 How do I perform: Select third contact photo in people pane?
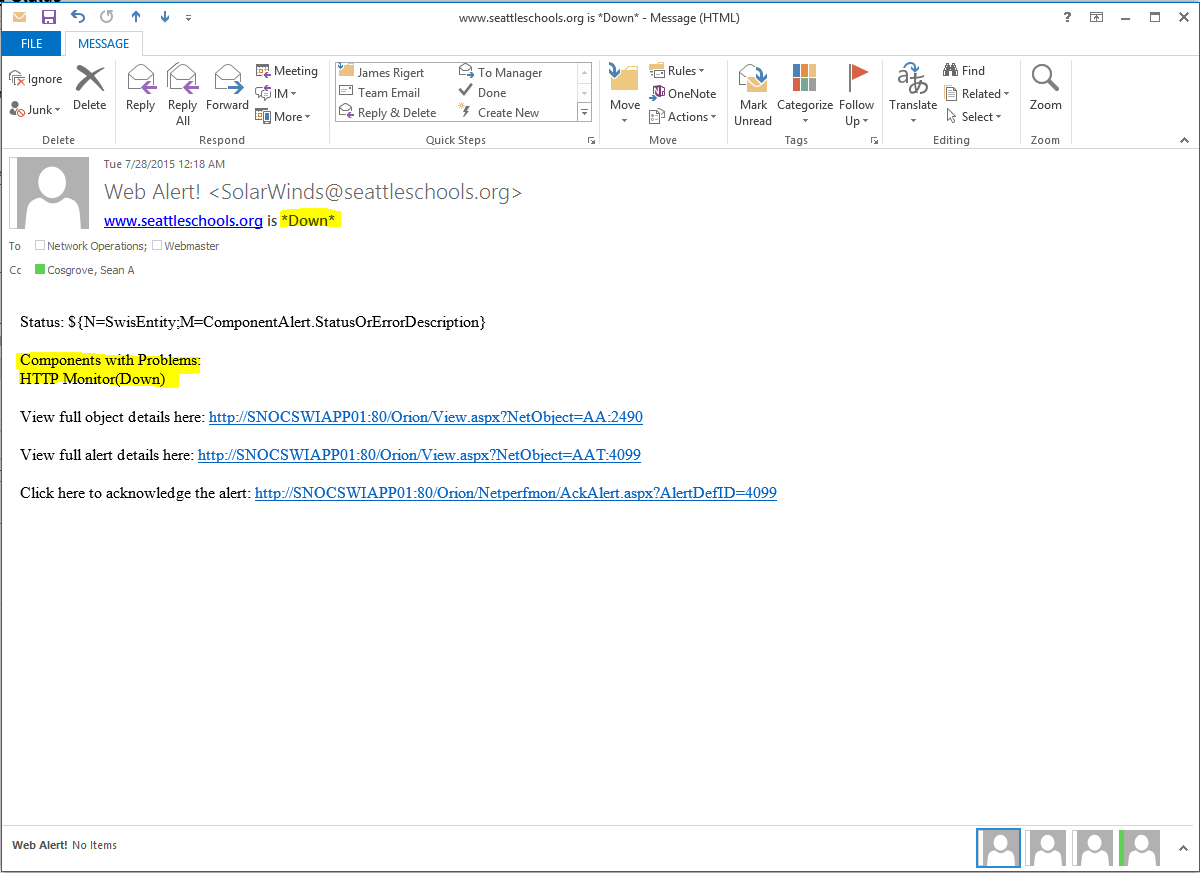(x=1093, y=848)
